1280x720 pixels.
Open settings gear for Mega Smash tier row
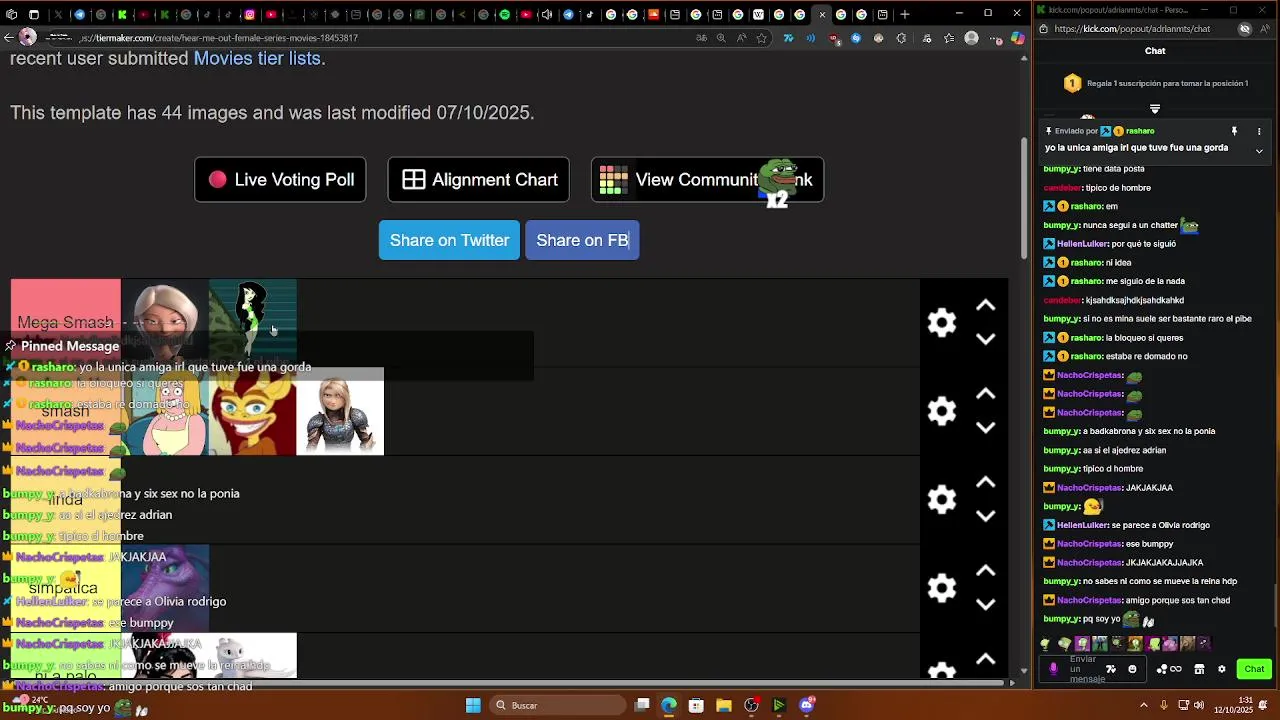pyautogui.click(x=942, y=322)
